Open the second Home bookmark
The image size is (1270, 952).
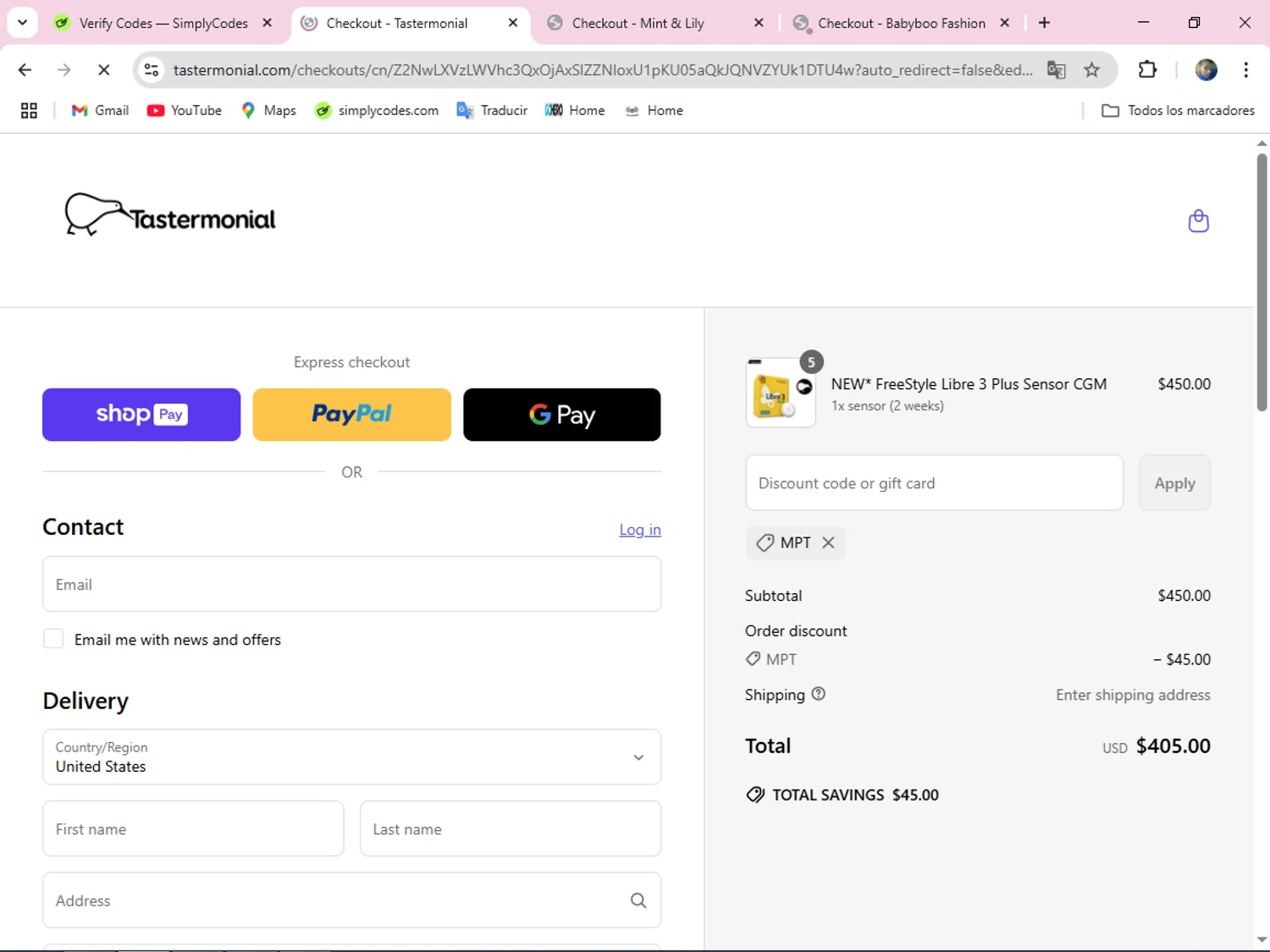pos(654,110)
